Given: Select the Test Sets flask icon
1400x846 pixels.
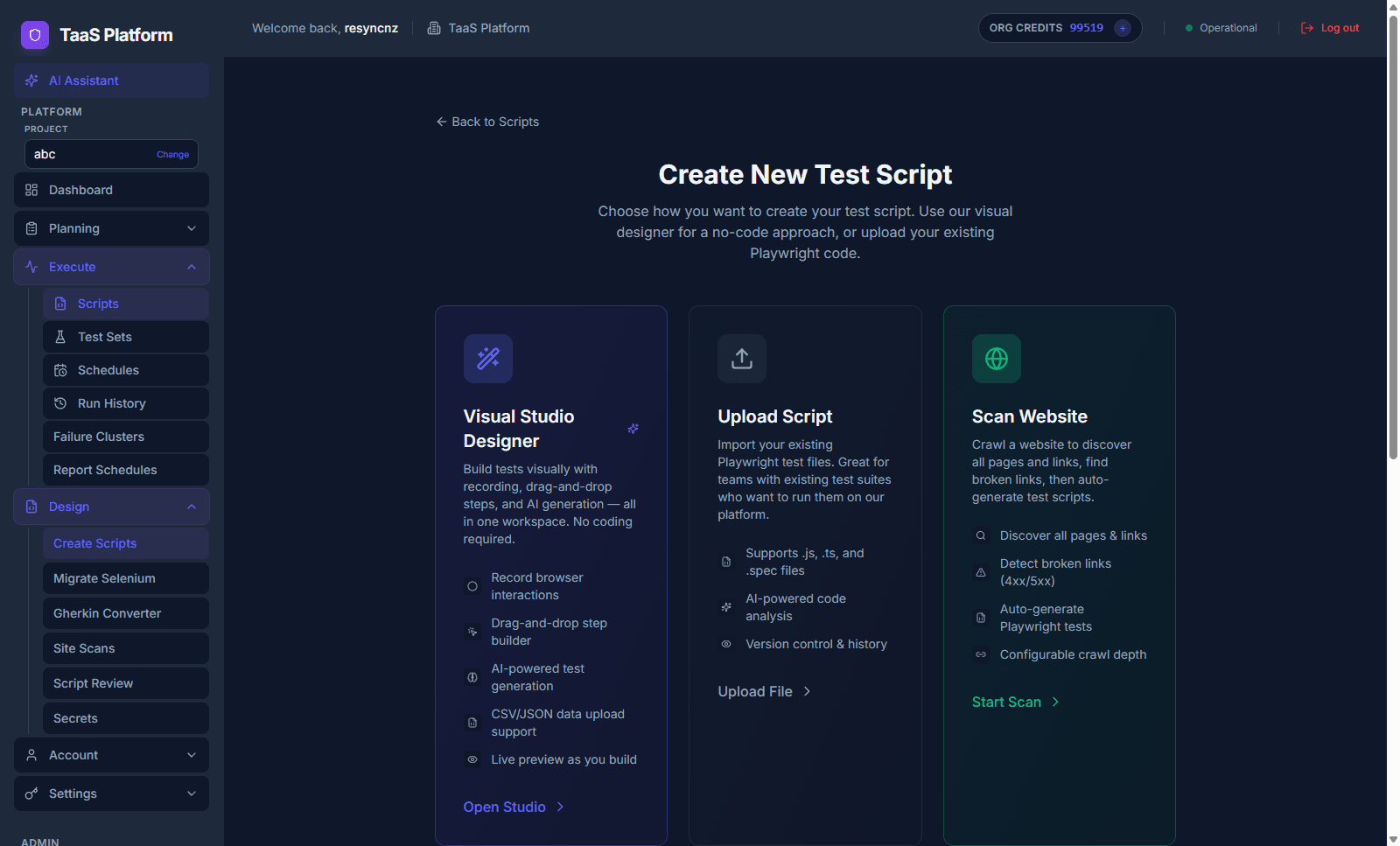Looking at the screenshot, I should 60,337.
